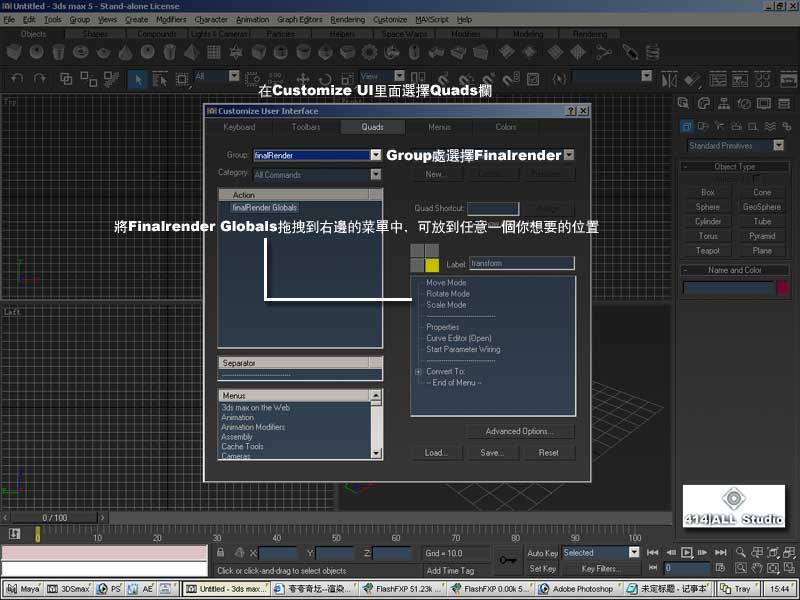Activate the Select and Move tool

(x=303, y=79)
